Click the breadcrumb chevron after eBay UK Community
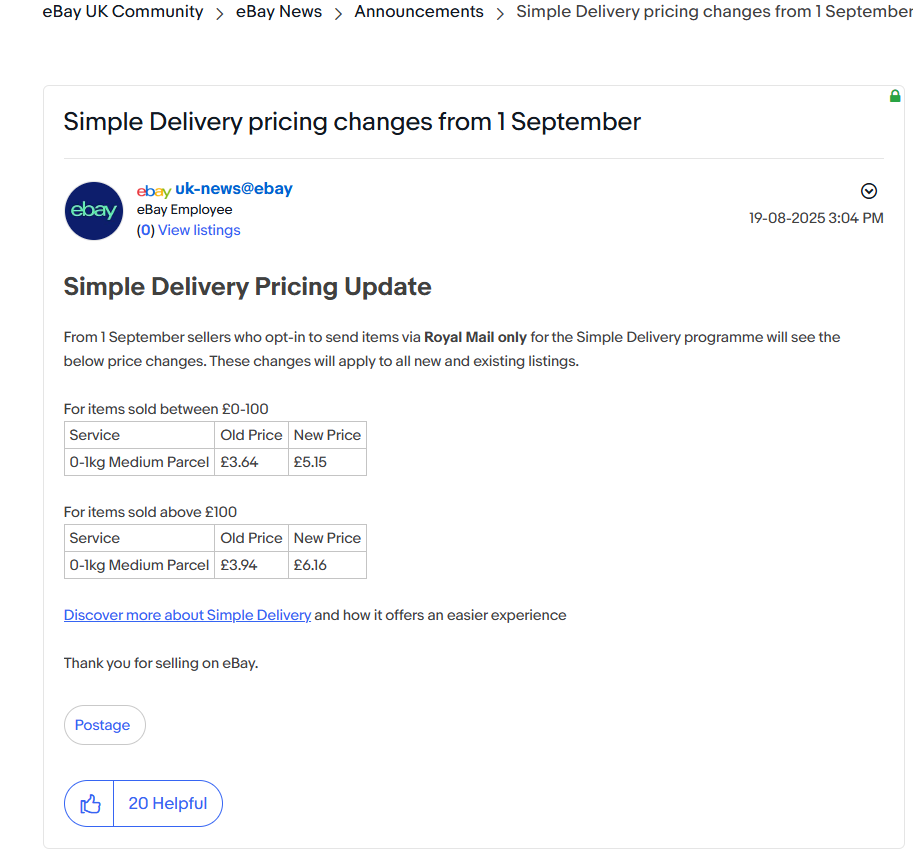This screenshot has width=913, height=851. coord(220,13)
